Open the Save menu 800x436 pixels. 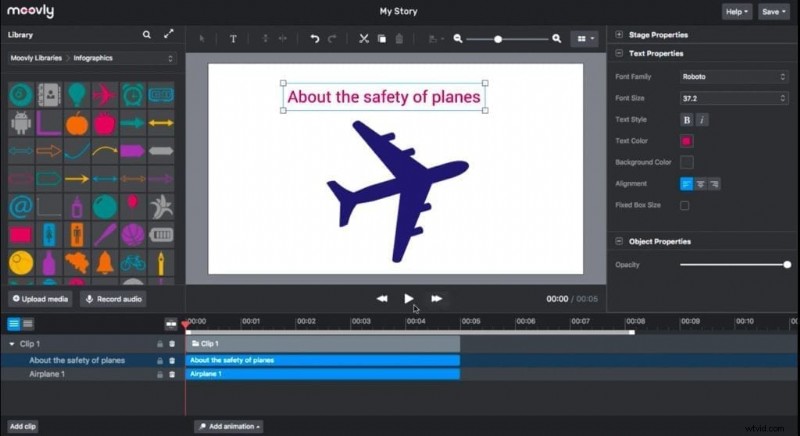click(x=773, y=12)
